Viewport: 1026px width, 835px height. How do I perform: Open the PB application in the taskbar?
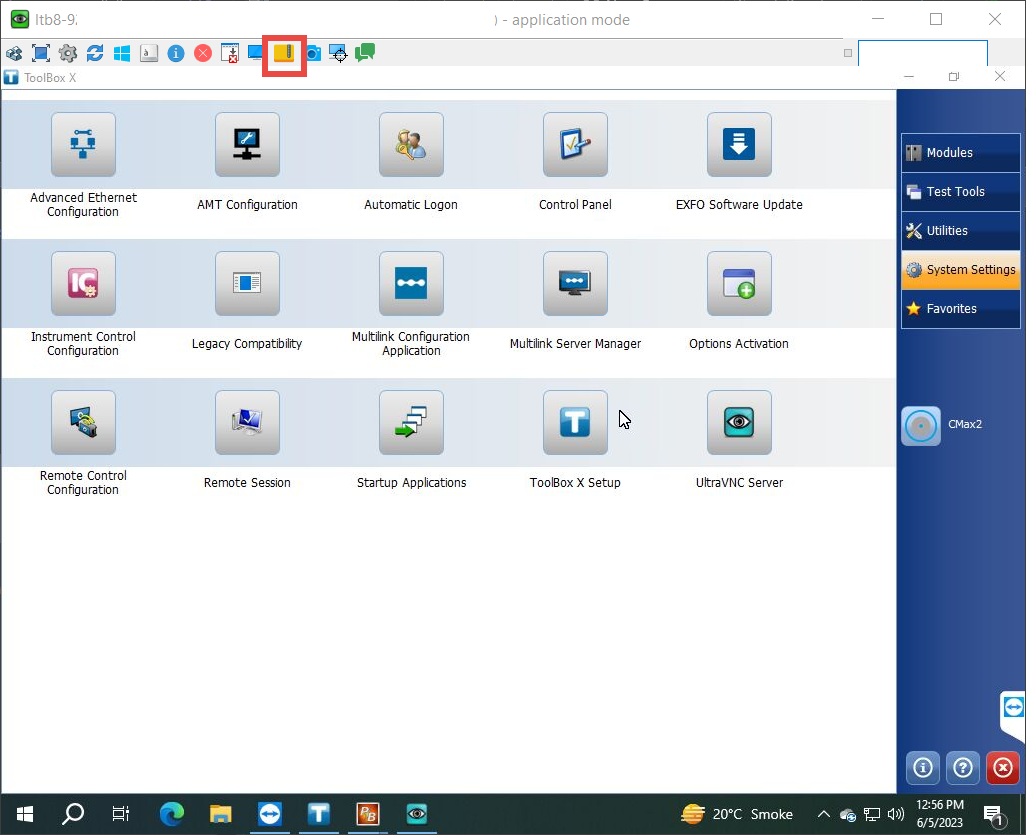[368, 814]
